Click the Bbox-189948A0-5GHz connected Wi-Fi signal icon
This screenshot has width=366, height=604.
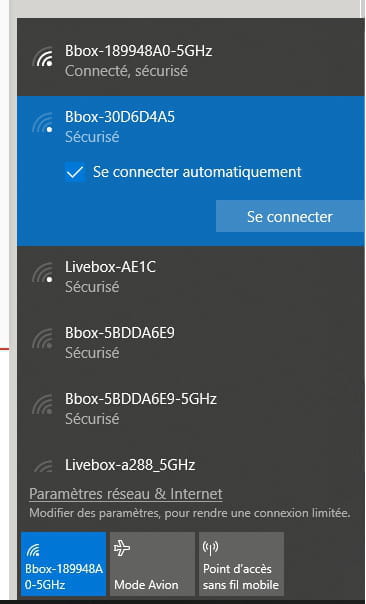click(43, 58)
